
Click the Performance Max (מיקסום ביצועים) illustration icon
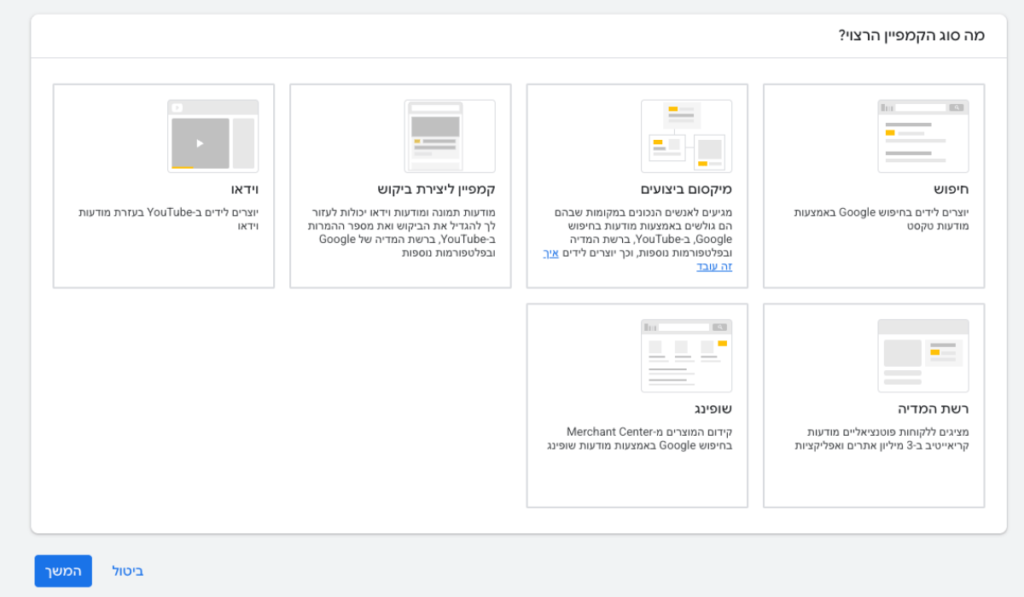pos(686,136)
